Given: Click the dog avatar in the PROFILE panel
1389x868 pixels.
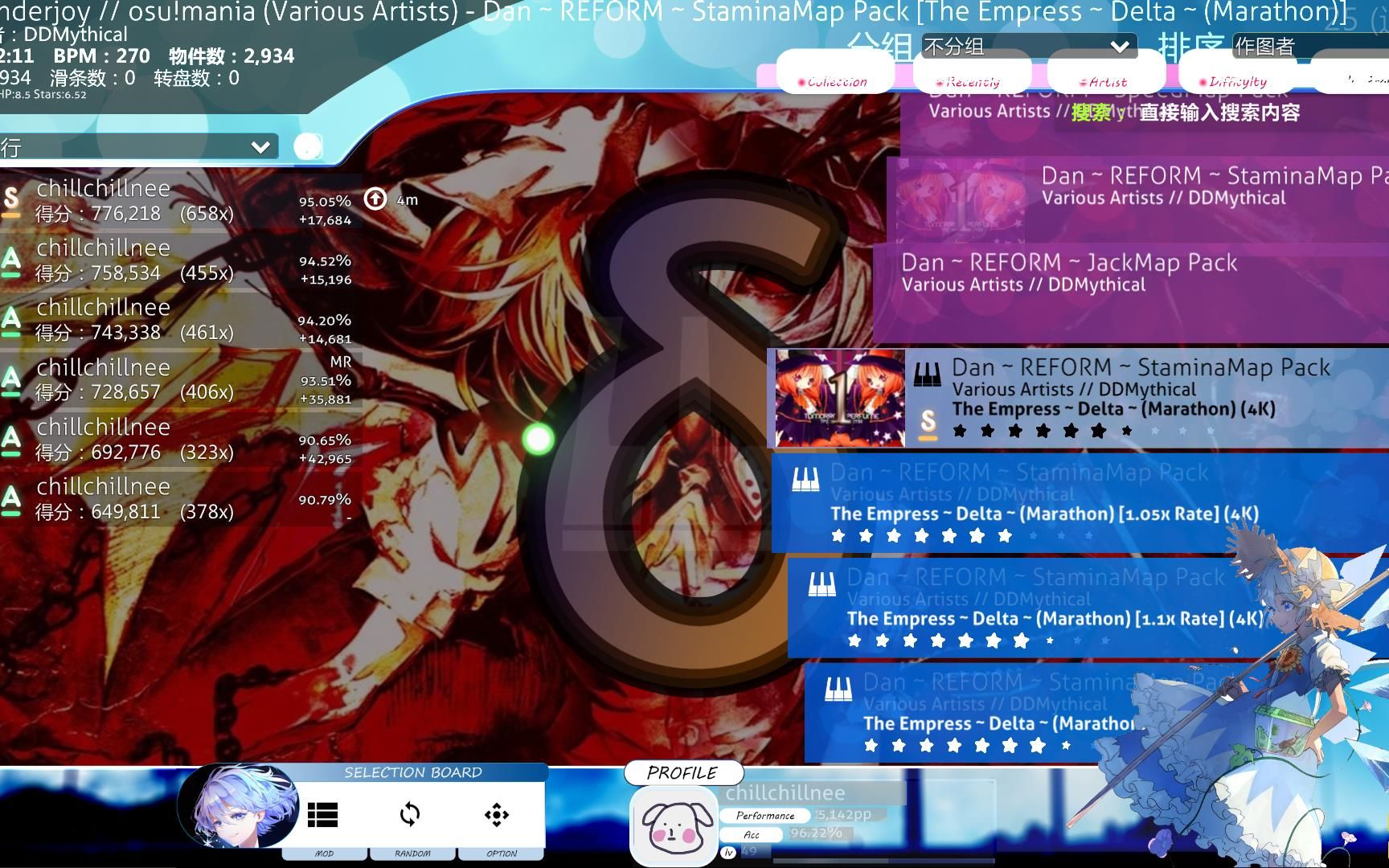Looking at the screenshot, I should (674, 827).
